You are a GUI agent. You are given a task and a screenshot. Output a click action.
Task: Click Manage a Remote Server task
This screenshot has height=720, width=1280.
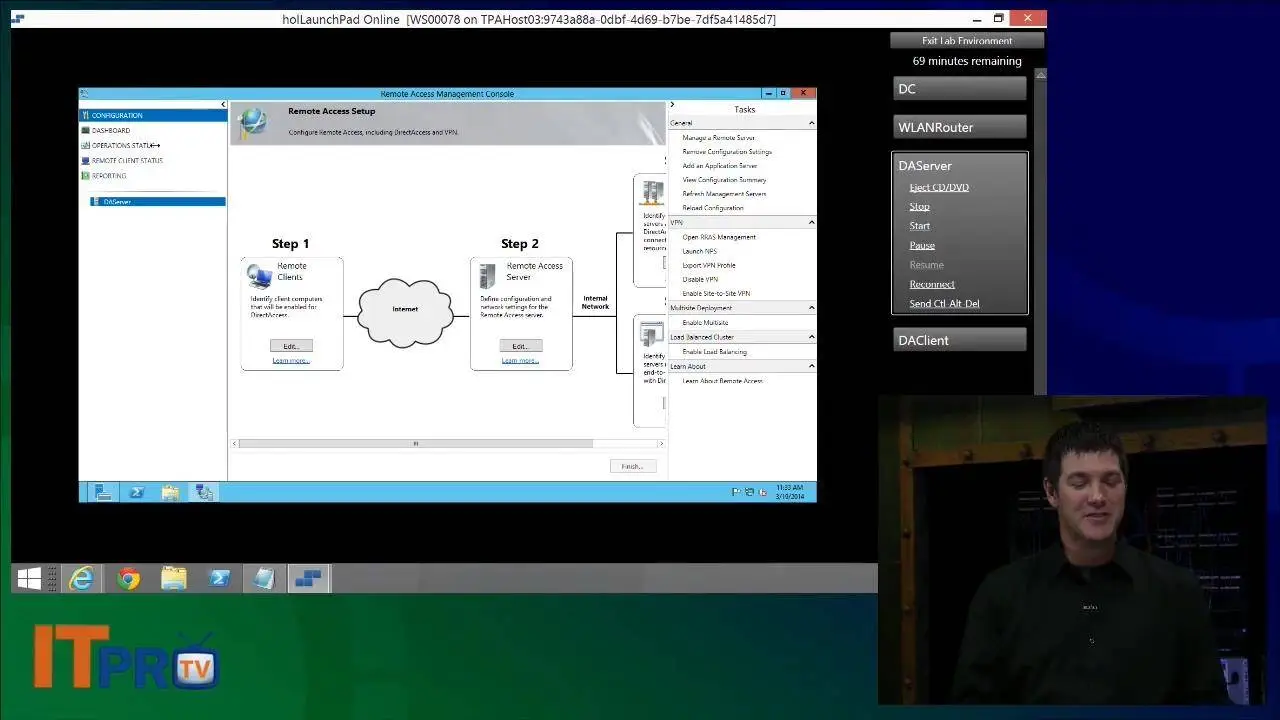point(718,137)
